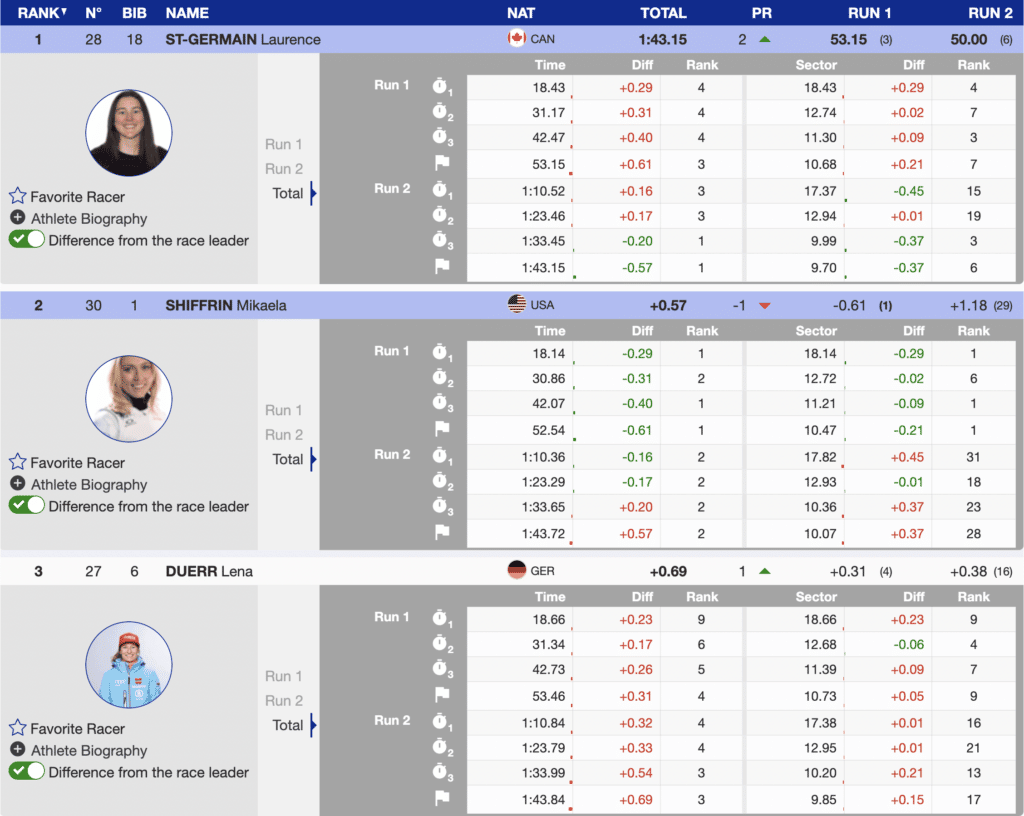Disable Shiffrin's Difference from the race leader toggle

27,506
